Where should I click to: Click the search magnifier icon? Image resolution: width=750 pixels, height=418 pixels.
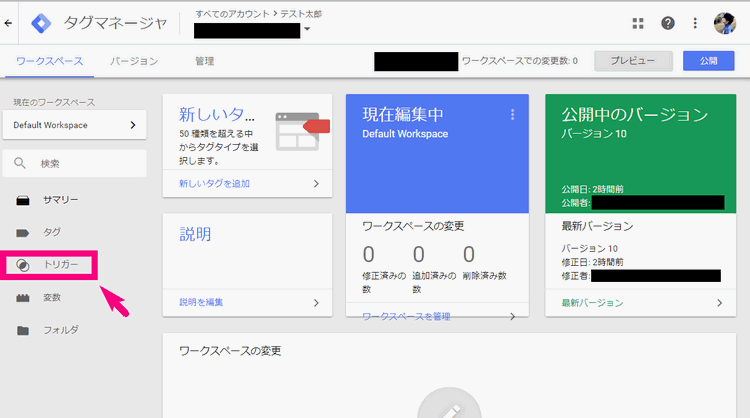(x=20, y=163)
